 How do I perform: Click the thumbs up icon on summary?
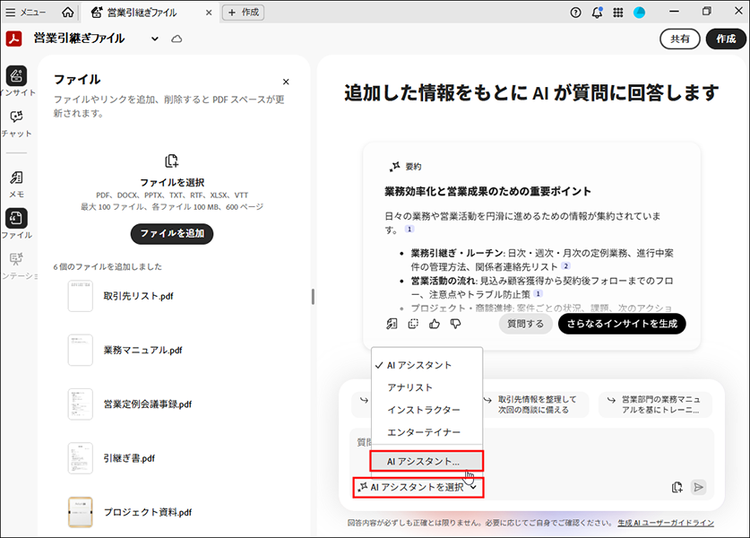click(434, 323)
